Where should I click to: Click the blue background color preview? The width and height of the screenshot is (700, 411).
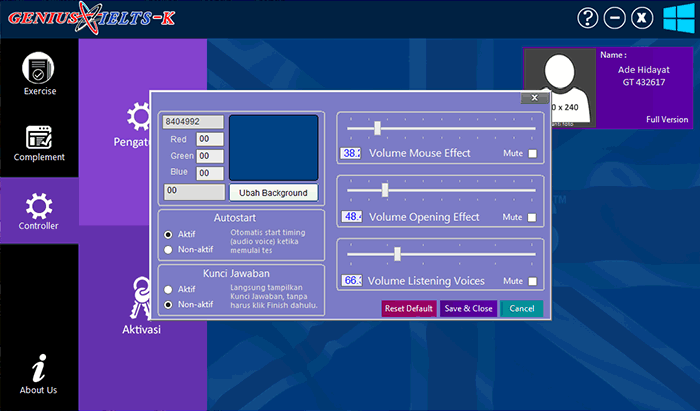(273, 147)
